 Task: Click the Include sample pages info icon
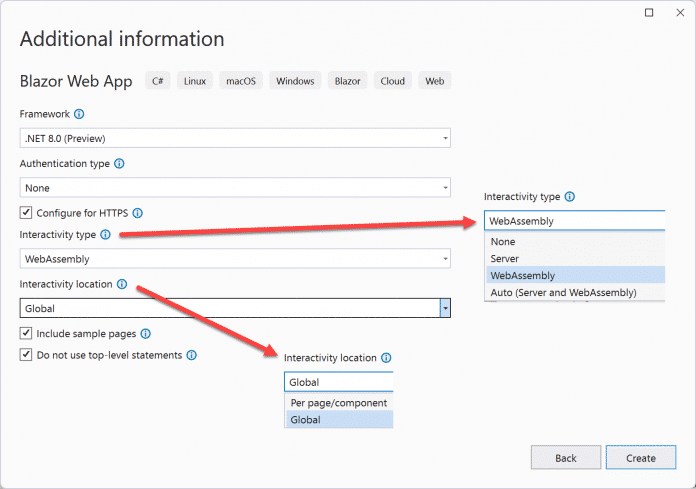click(x=146, y=334)
